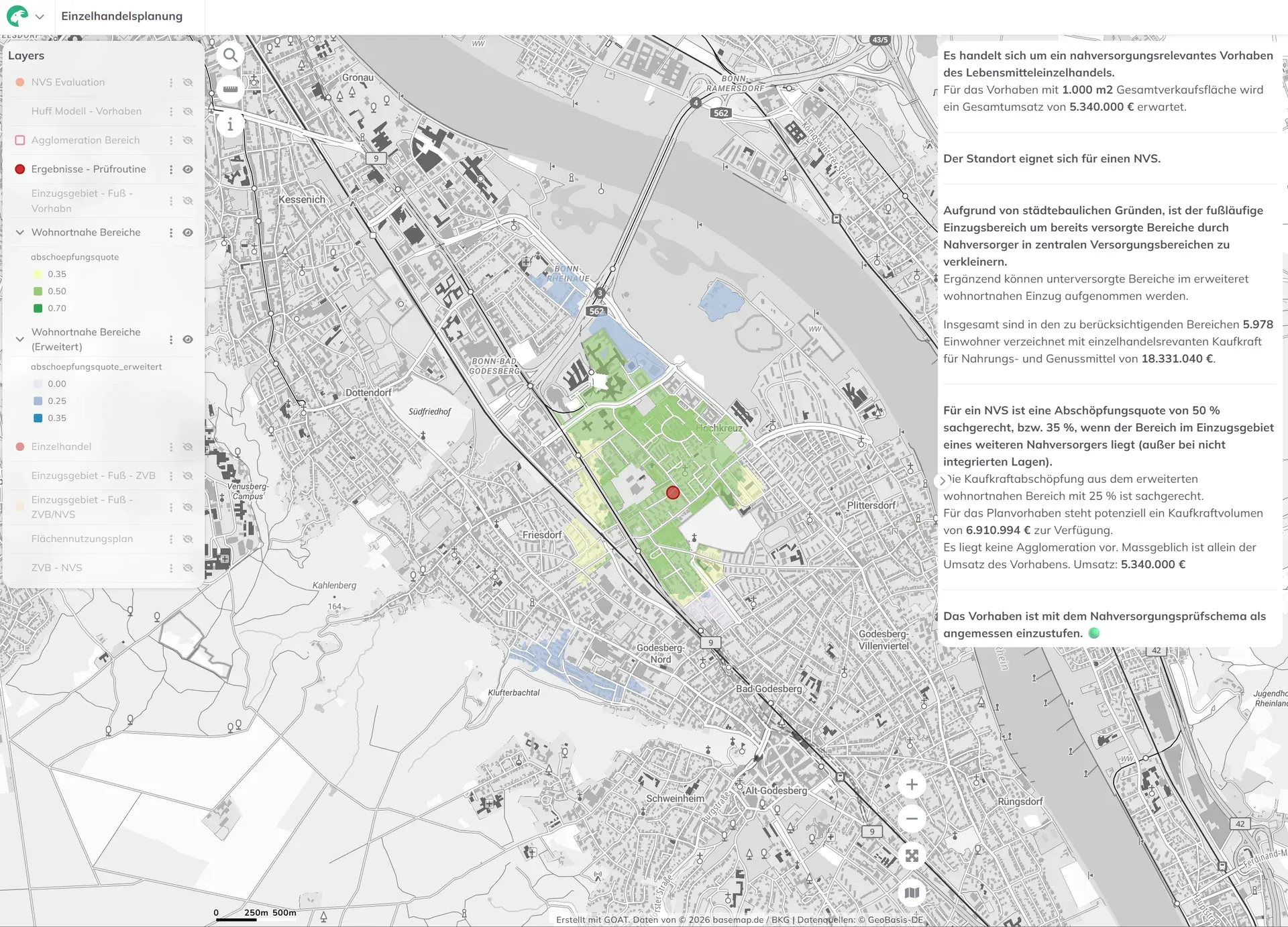Click the green angemessen status indicator
Image resolution: width=1288 pixels, height=927 pixels.
[x=1094, y=633]
